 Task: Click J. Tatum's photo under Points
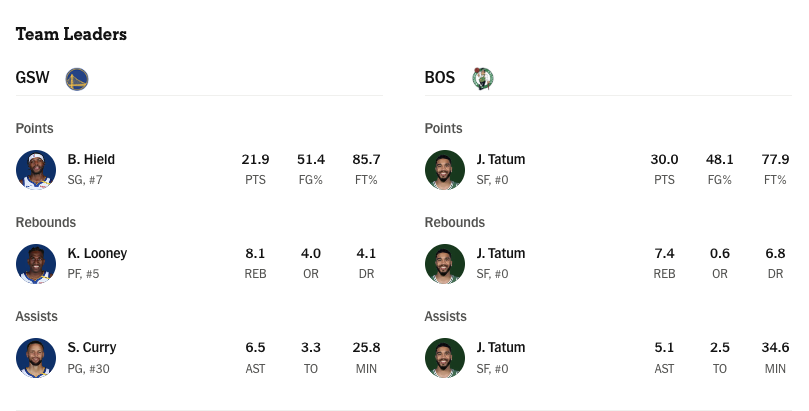[x=445, y=170]
